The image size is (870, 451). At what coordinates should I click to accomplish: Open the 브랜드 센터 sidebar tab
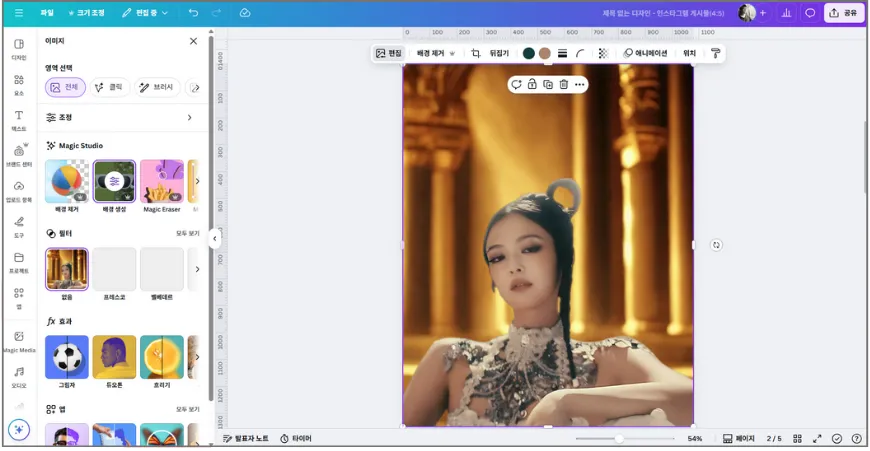click(19, 156)
